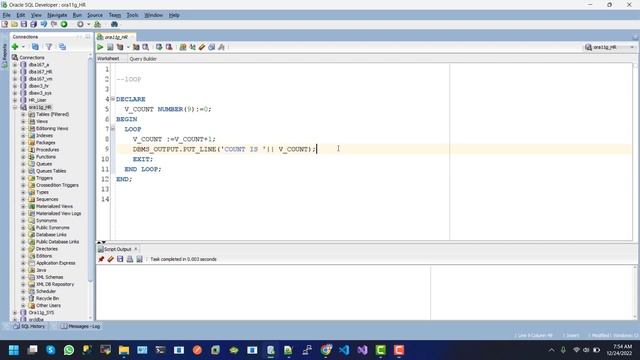Open the Explain Plan dropdown arrow

(x=128, y=47)
